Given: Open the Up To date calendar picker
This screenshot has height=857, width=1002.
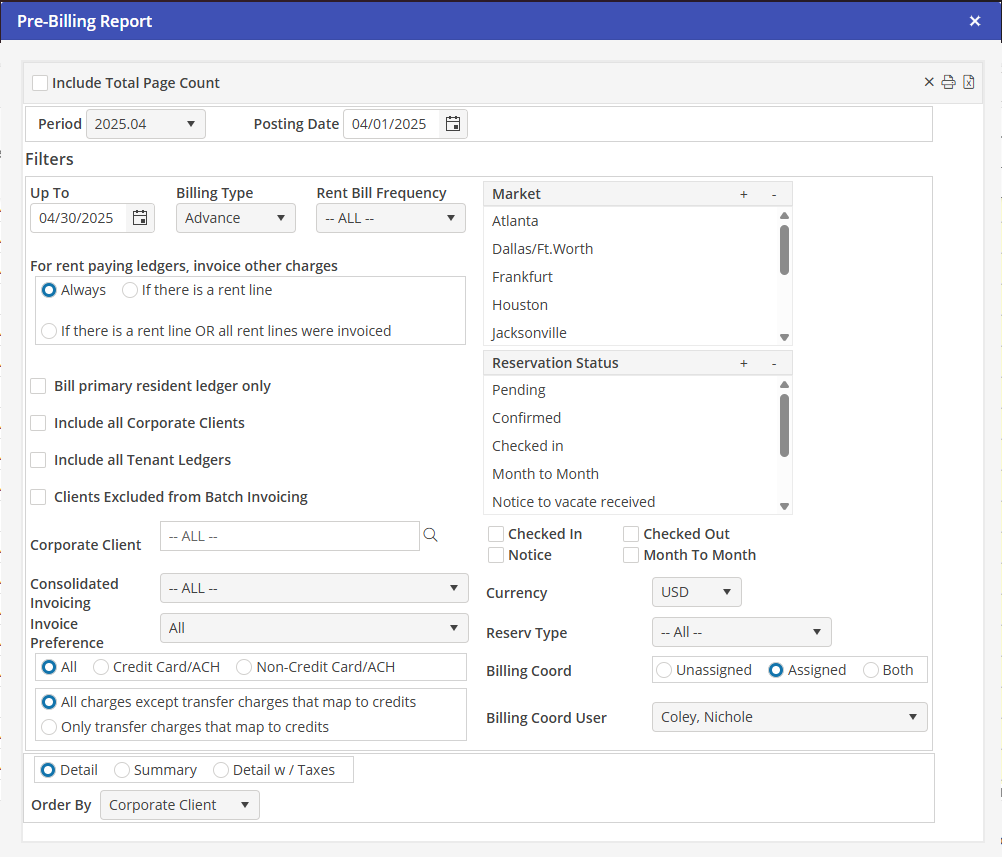Looking at the screenshot, I should coord(140,218).
